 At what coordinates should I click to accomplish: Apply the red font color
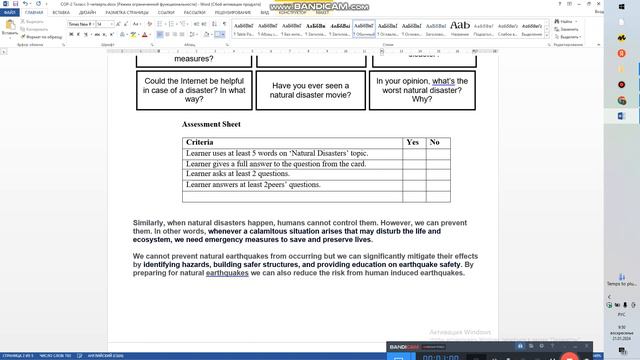[144, 35]
